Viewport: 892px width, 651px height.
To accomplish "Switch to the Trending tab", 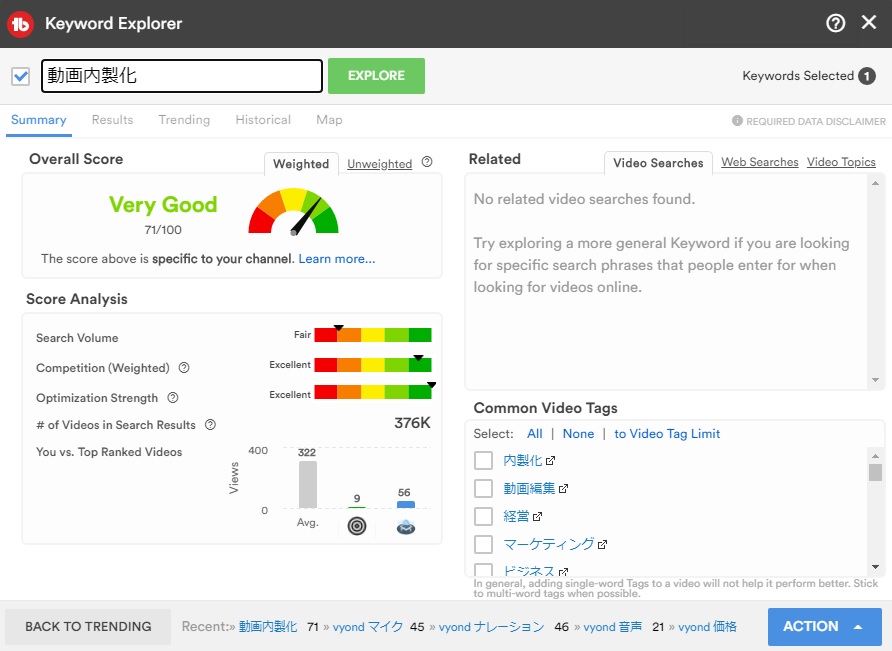I will tap(184, 120).
